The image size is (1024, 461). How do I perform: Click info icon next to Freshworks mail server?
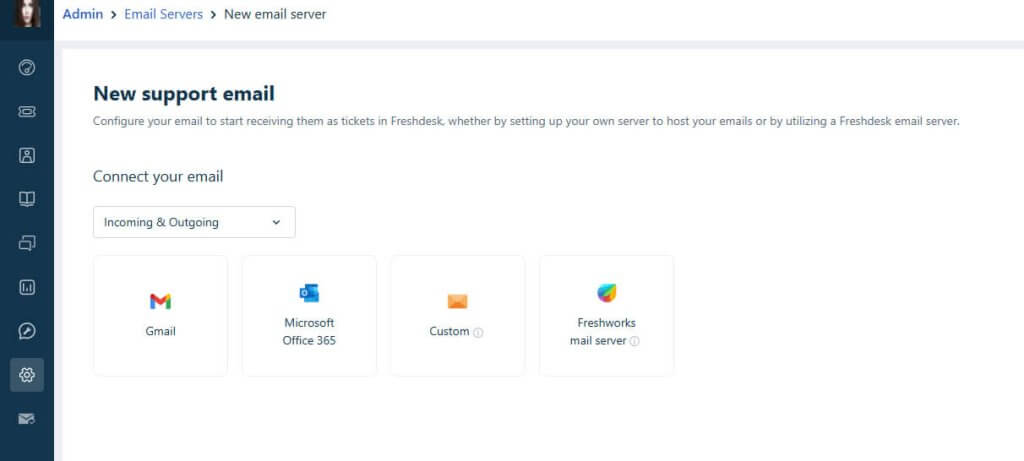click(634, 341)
